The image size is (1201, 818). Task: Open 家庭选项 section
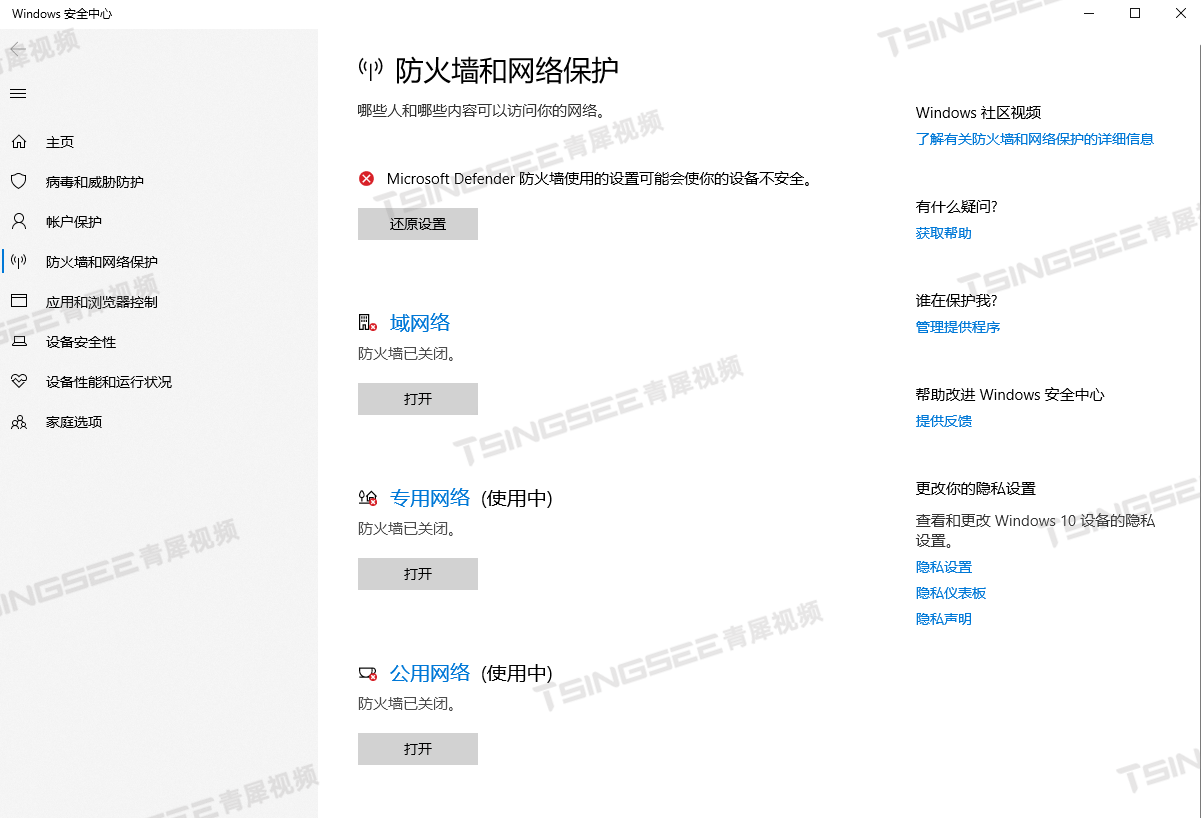pos(74,422)
